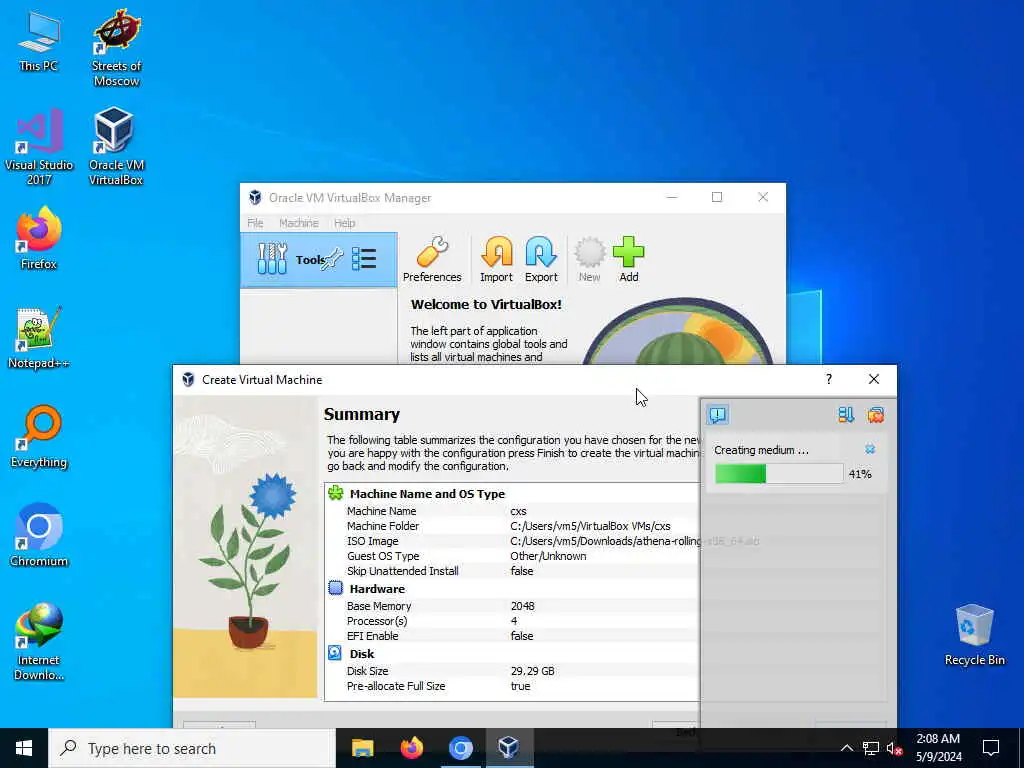Click the VirtualBox taskbar button
Image resolution: width=1024 pixels, height=768 pixels.
(x=509, y=748)
